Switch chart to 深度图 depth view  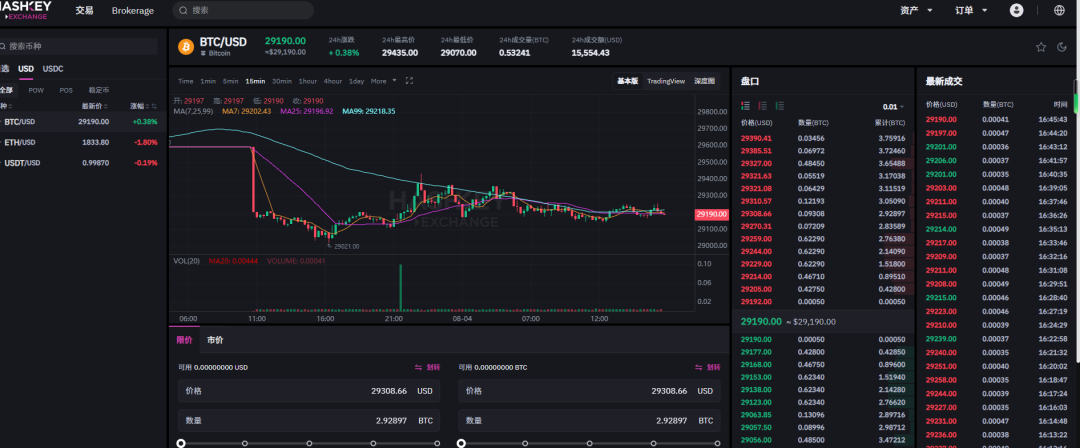[x=704, y=81]
